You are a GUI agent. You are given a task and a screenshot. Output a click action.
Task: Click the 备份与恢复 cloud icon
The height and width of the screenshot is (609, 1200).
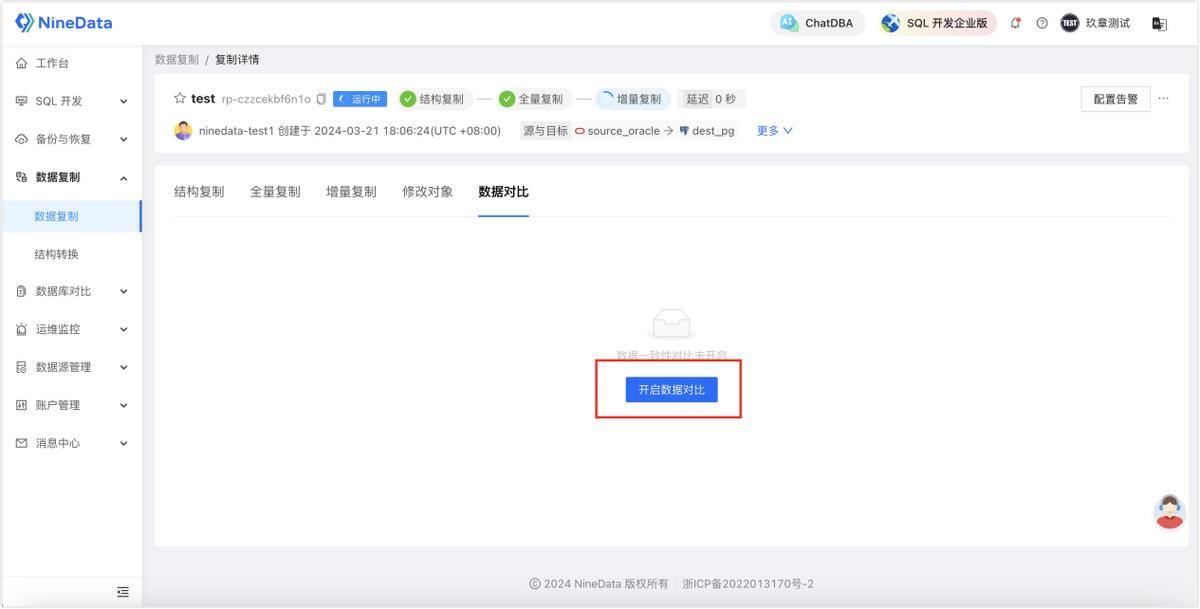22,139
